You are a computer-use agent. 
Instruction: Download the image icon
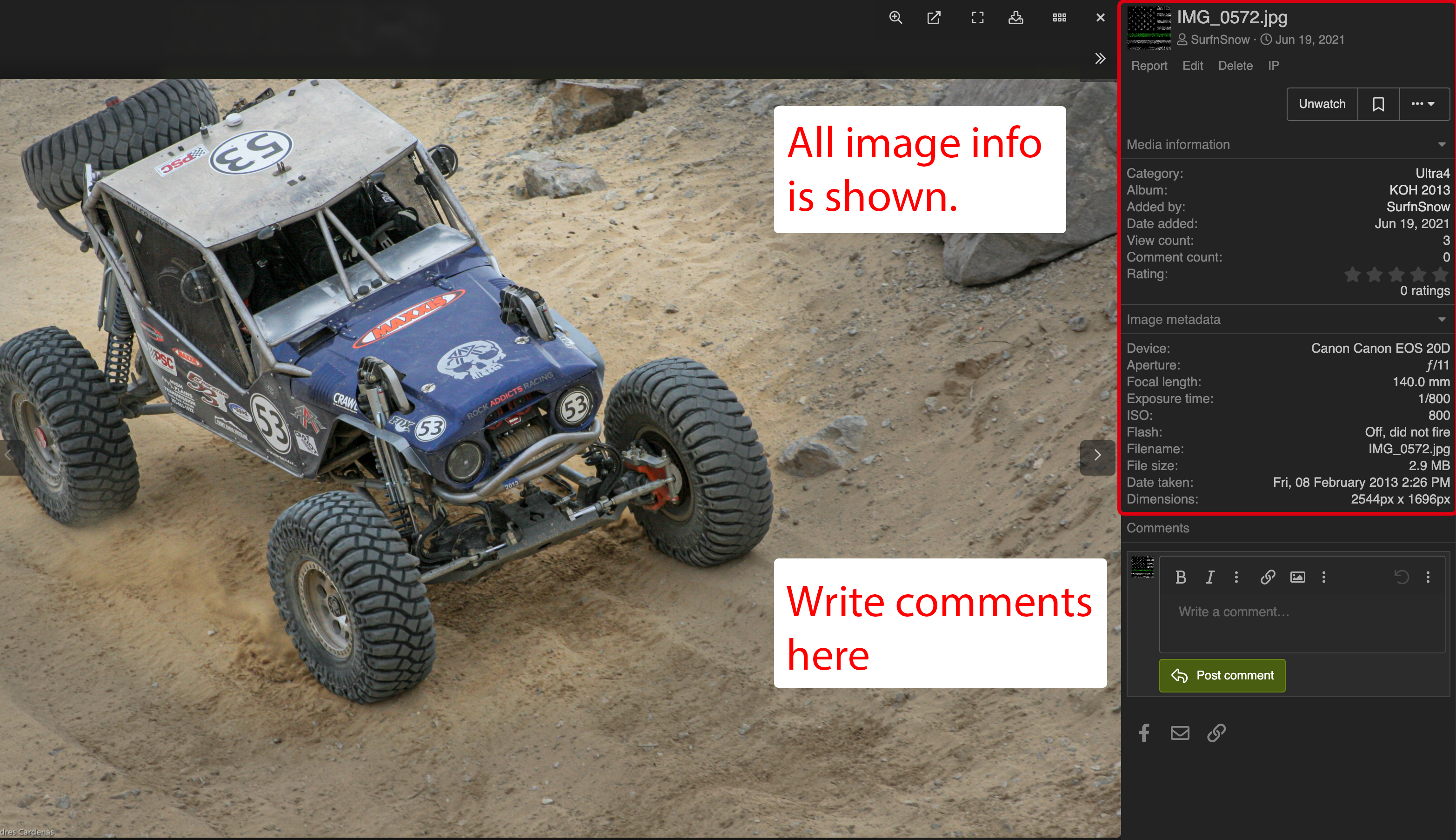tap(1016, 17)
